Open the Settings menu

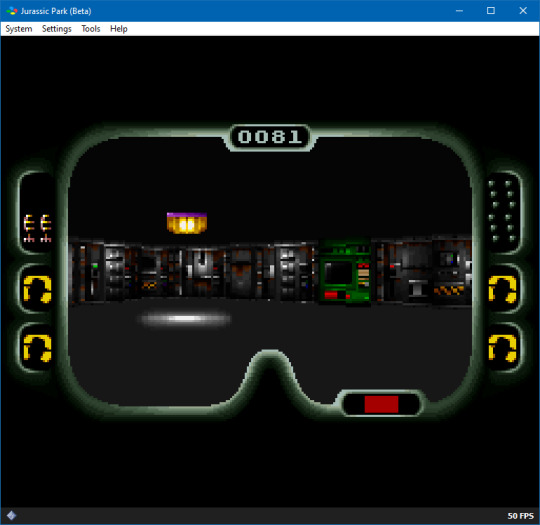click(x=56, y=29)
